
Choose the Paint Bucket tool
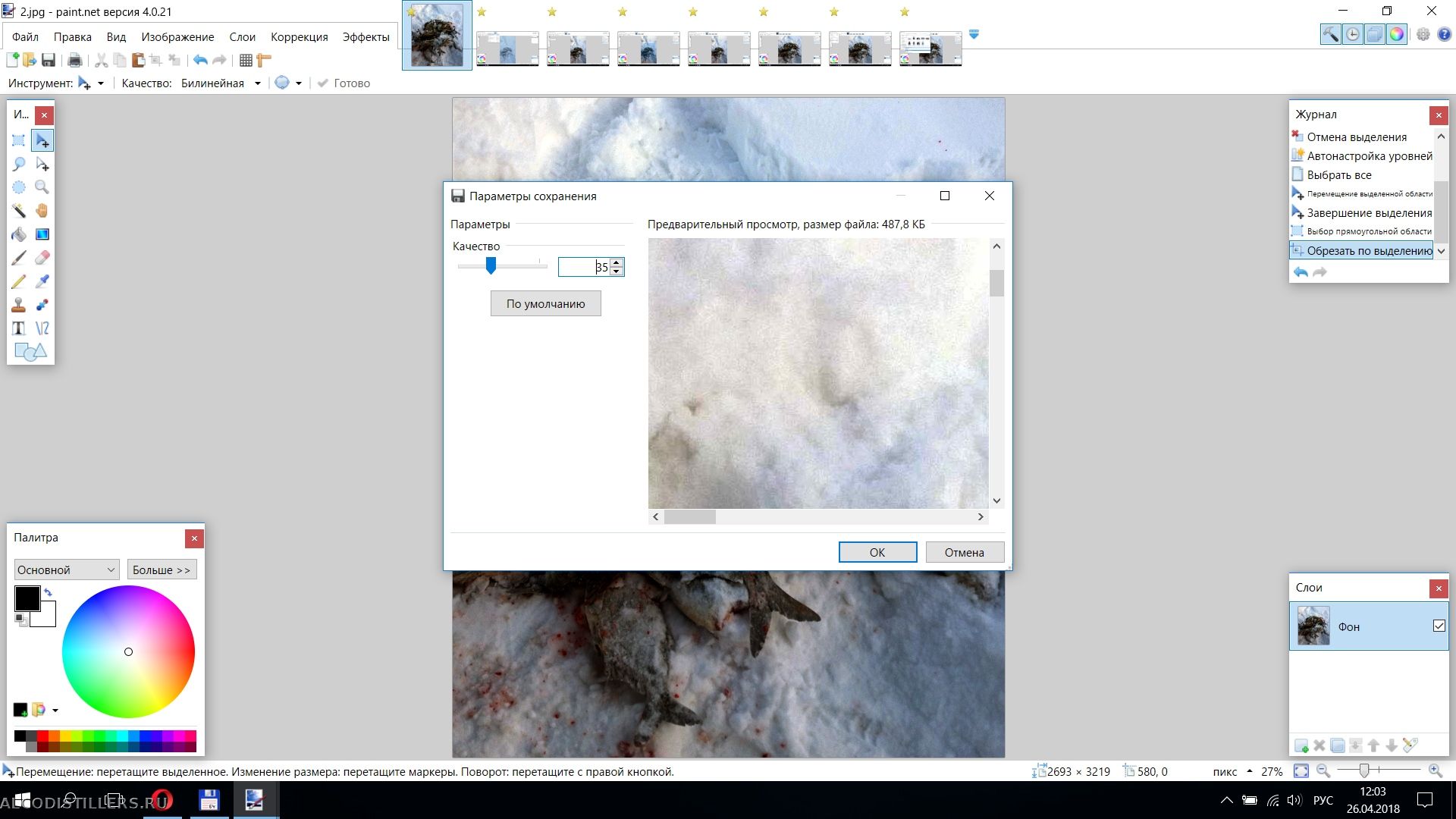19,234
